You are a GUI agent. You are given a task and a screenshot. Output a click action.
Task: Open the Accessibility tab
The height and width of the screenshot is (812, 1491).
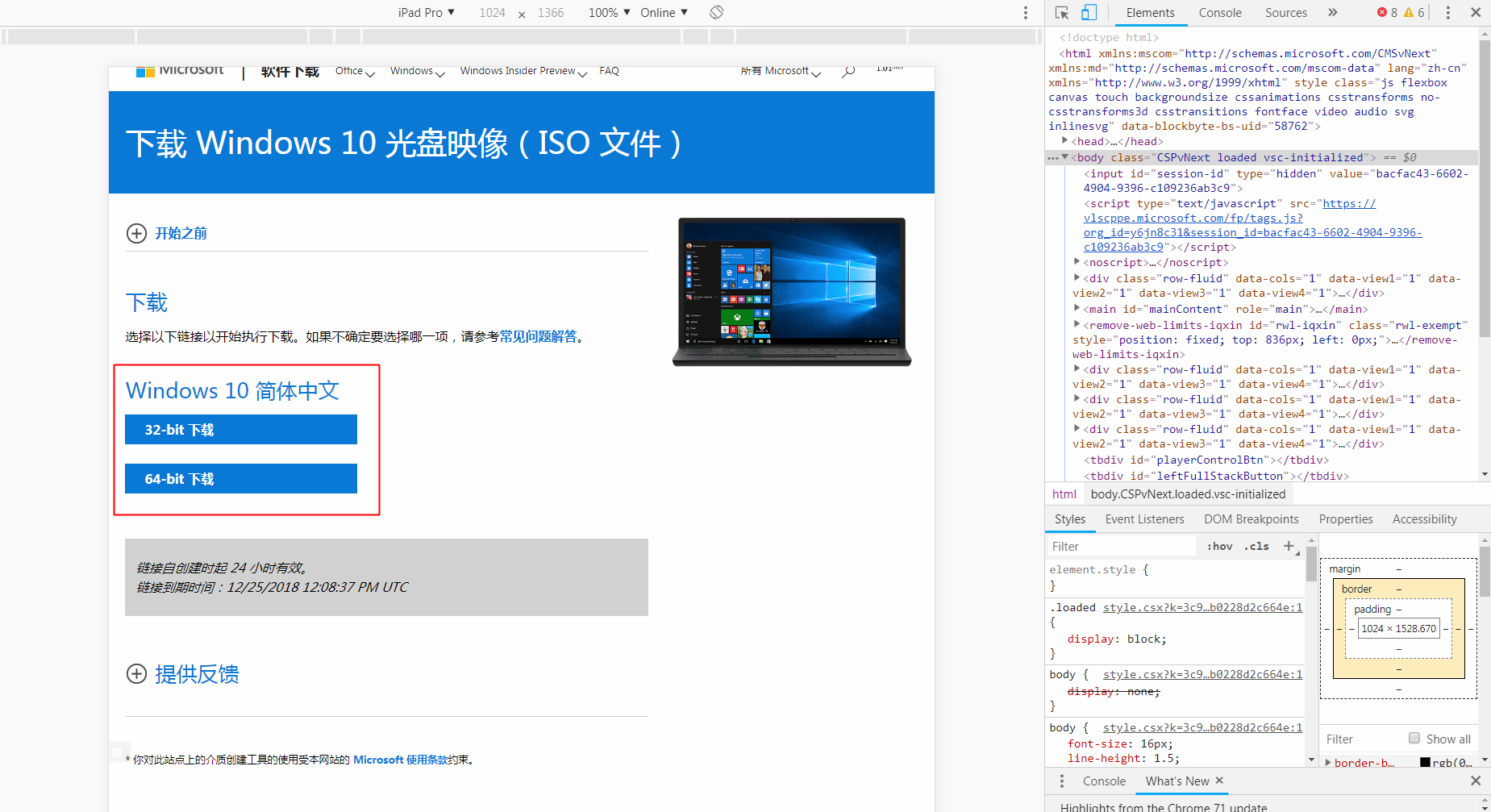1424,519
